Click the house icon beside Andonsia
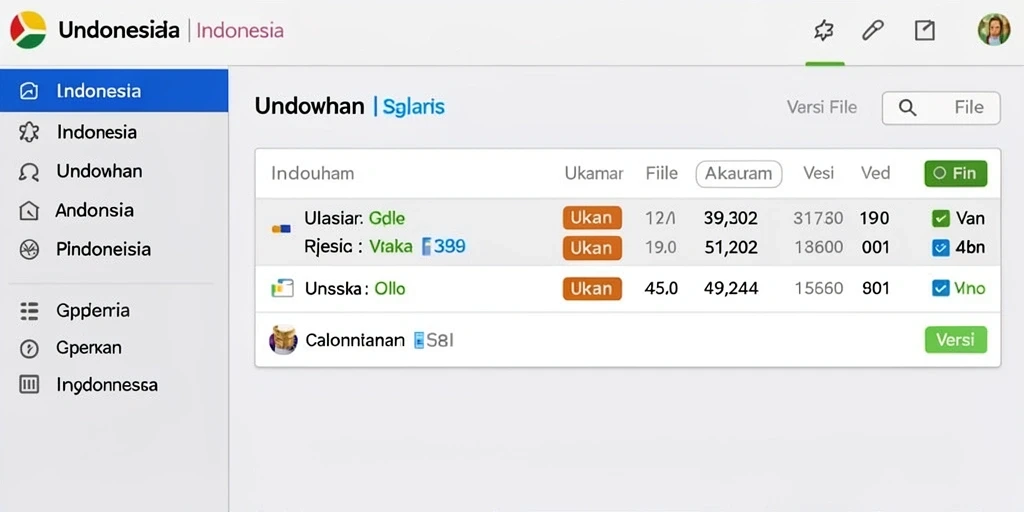 click(x=29, y=210)
